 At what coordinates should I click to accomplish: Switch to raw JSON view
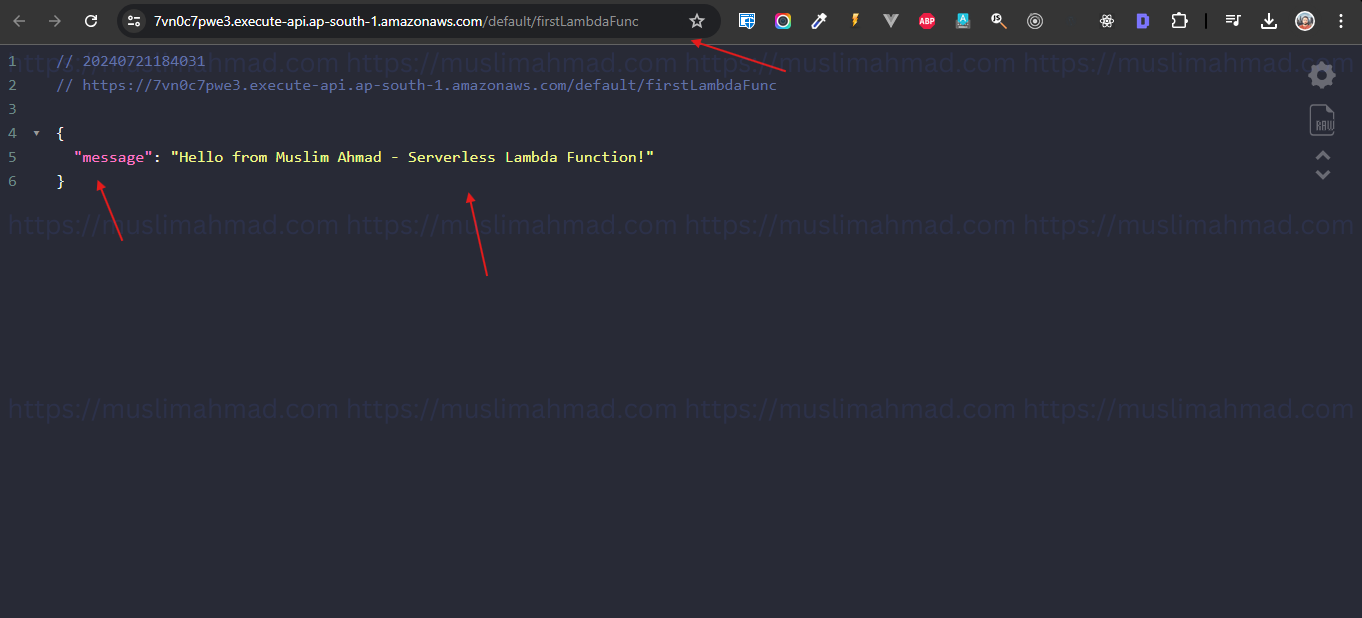click(1321, 119)
